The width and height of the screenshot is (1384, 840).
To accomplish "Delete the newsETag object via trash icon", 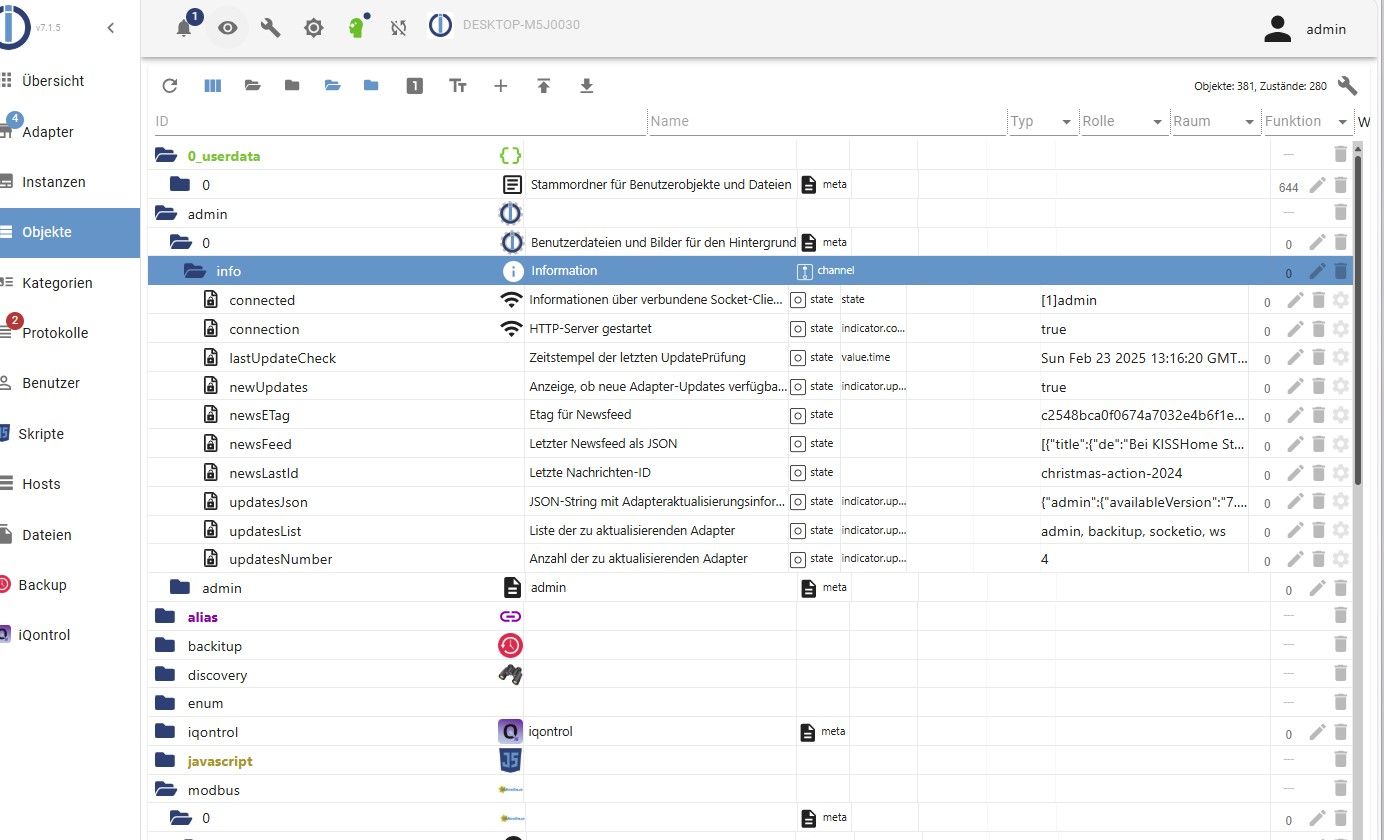I will click(x=1318, y=415).
